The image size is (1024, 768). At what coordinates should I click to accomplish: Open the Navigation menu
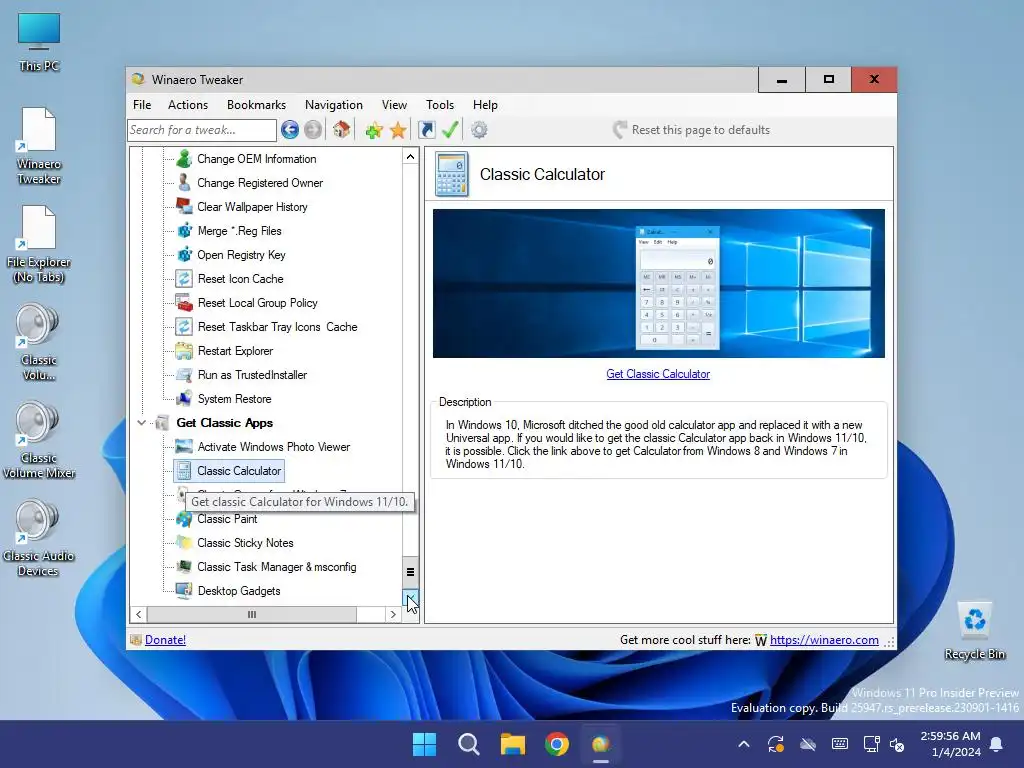(x=334, y=104)
